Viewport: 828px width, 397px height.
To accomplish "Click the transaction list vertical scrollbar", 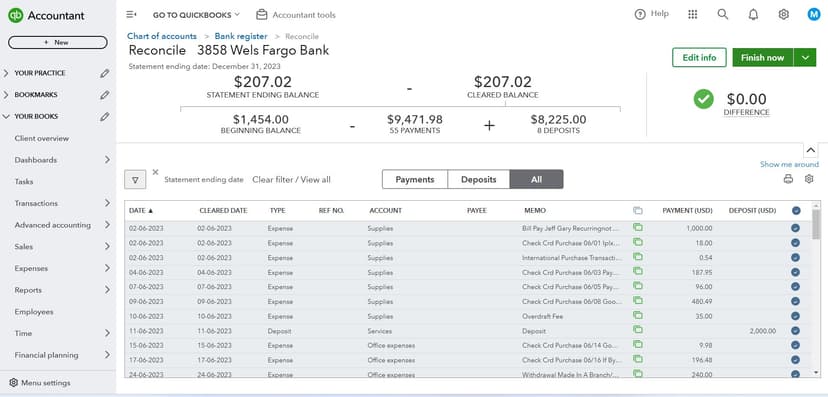I will click(x=817, y=289).
